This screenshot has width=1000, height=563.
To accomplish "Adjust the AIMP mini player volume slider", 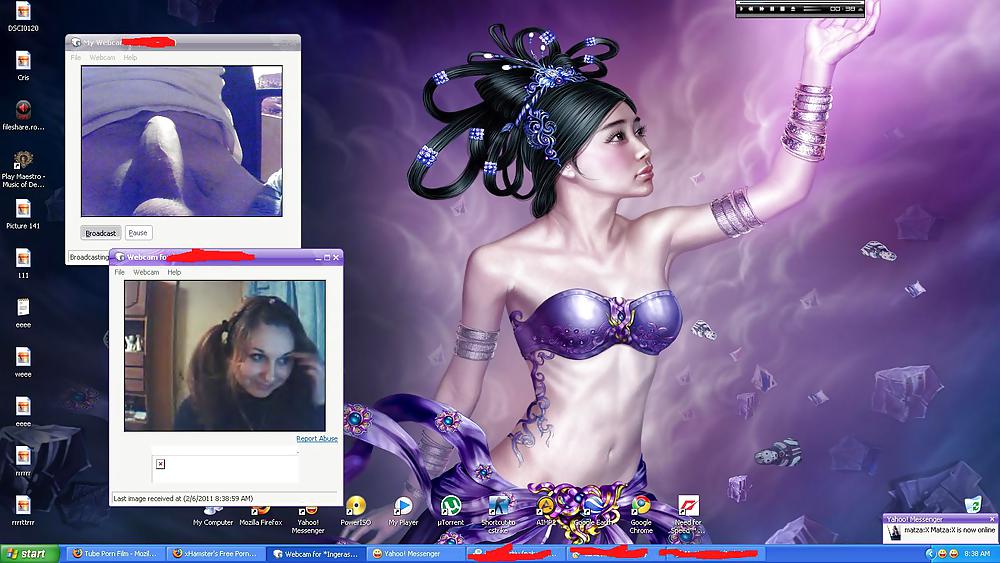I will 812,9.
